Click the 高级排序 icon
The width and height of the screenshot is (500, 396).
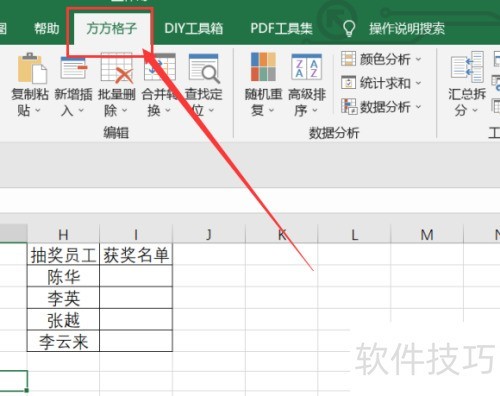pos(306,67)
